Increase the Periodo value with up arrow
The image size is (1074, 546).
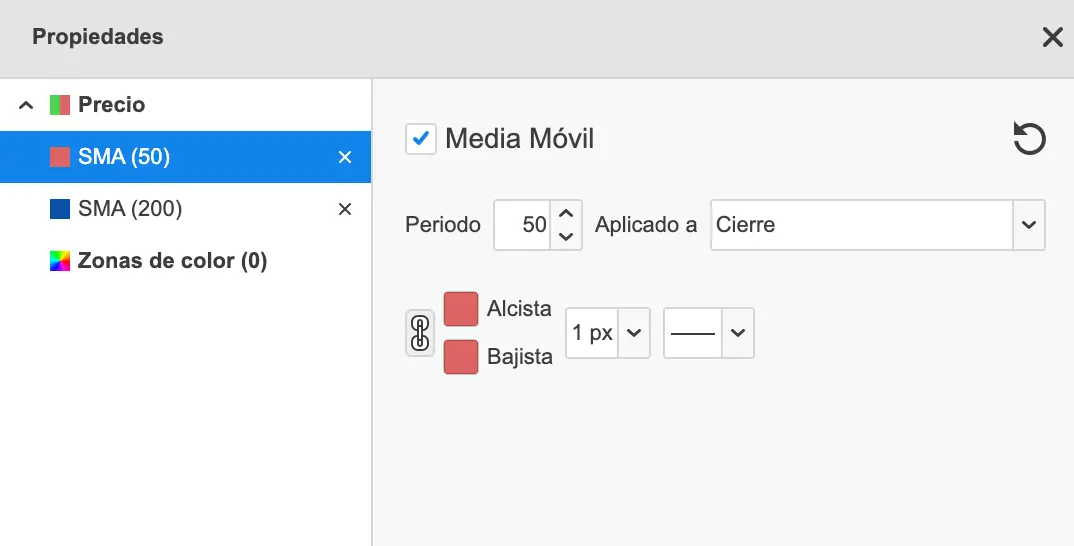566,213
